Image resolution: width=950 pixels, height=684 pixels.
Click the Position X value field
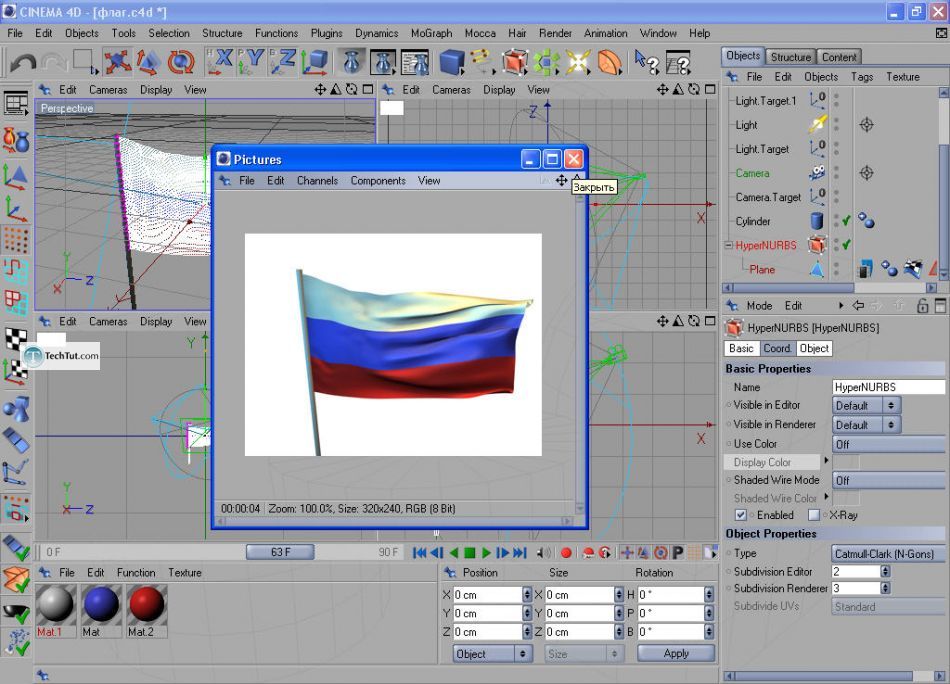click(x=487, y=595)
